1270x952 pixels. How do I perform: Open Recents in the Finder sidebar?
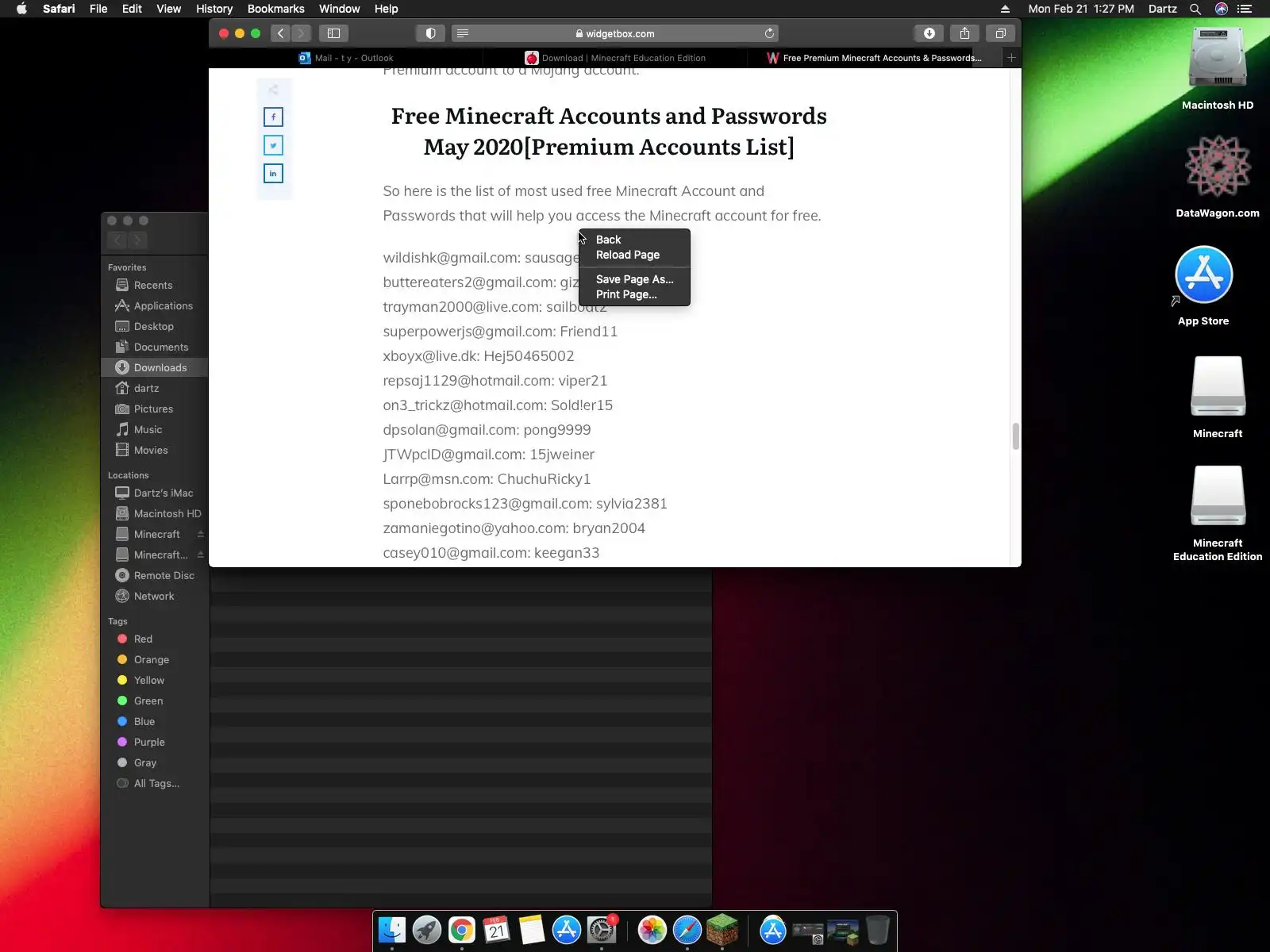(154, 286)
